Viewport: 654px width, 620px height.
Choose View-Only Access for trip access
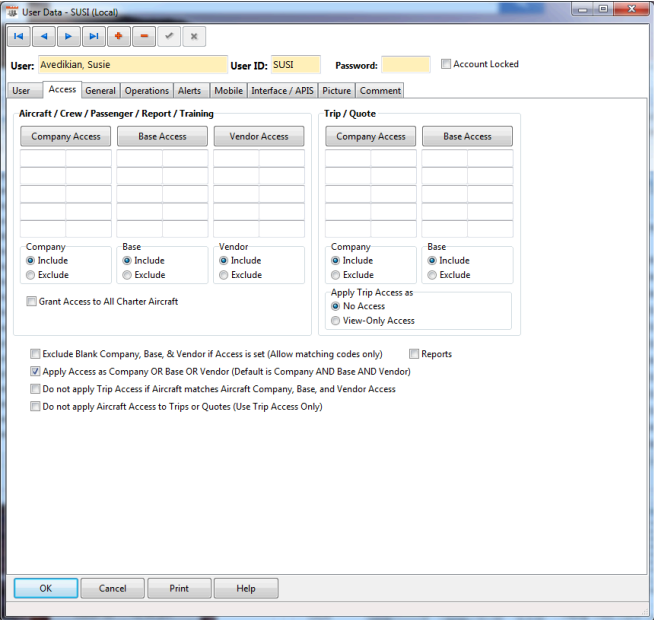coord(336,321)
